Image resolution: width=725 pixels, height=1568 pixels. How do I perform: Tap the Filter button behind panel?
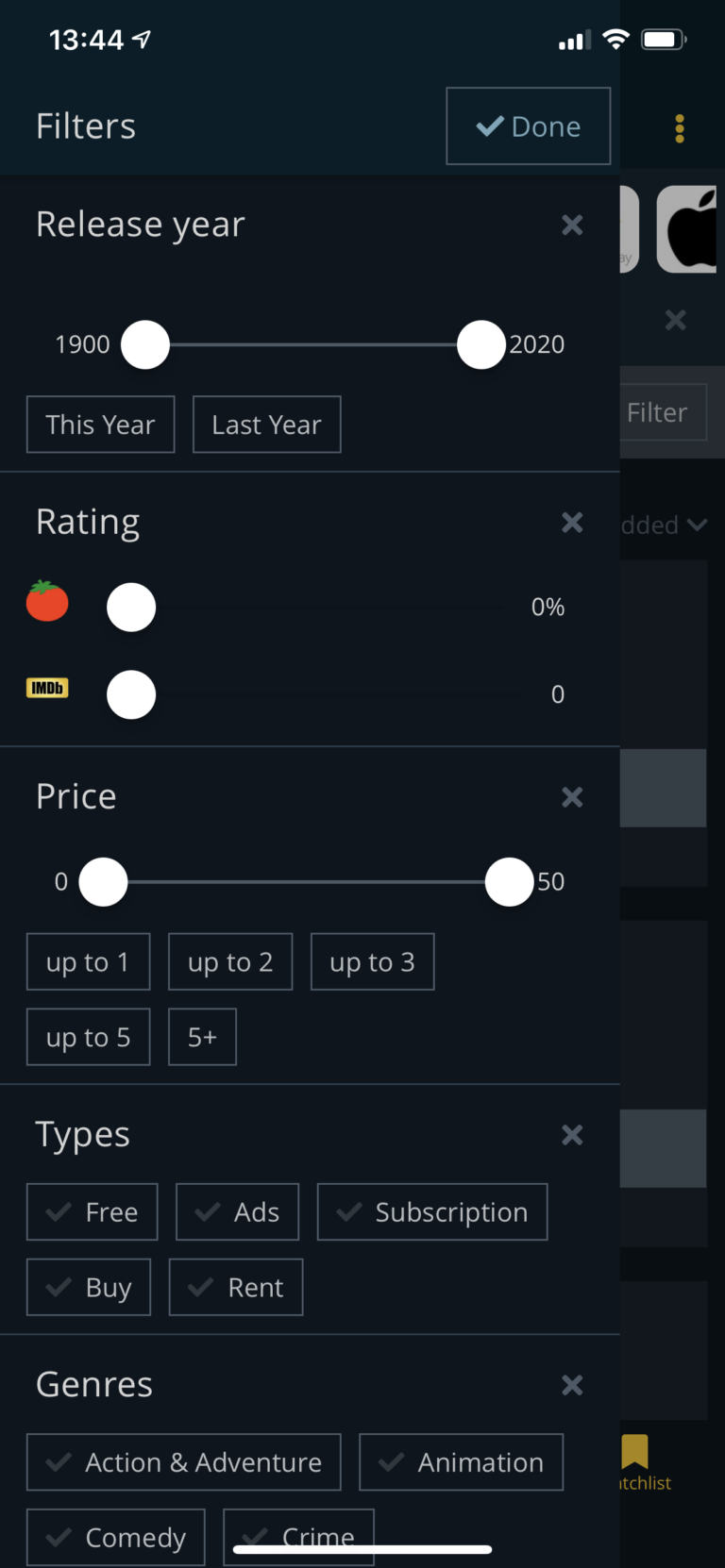tap(659, 412)
